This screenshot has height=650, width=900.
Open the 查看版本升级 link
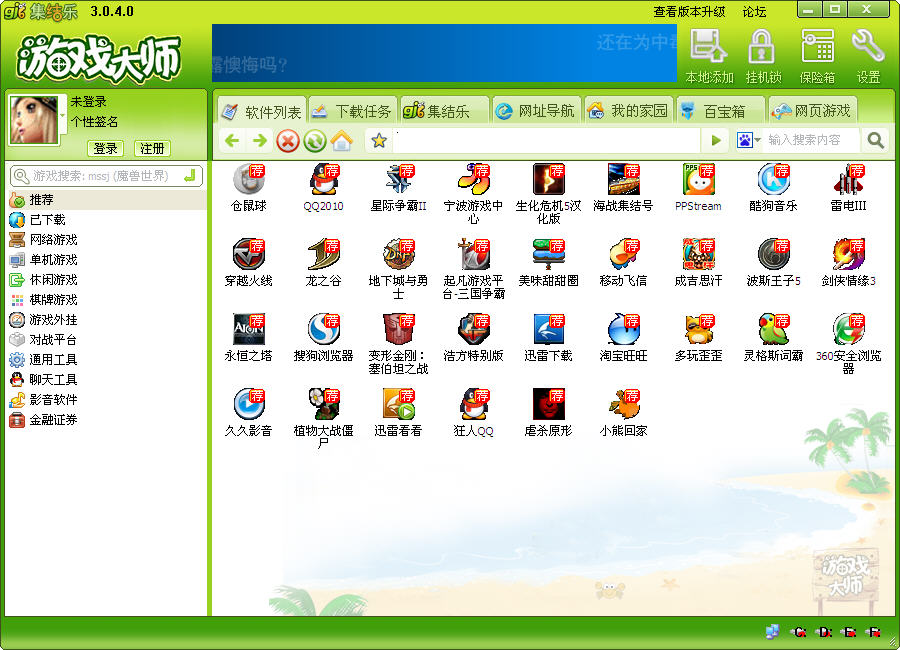[689, 11]
